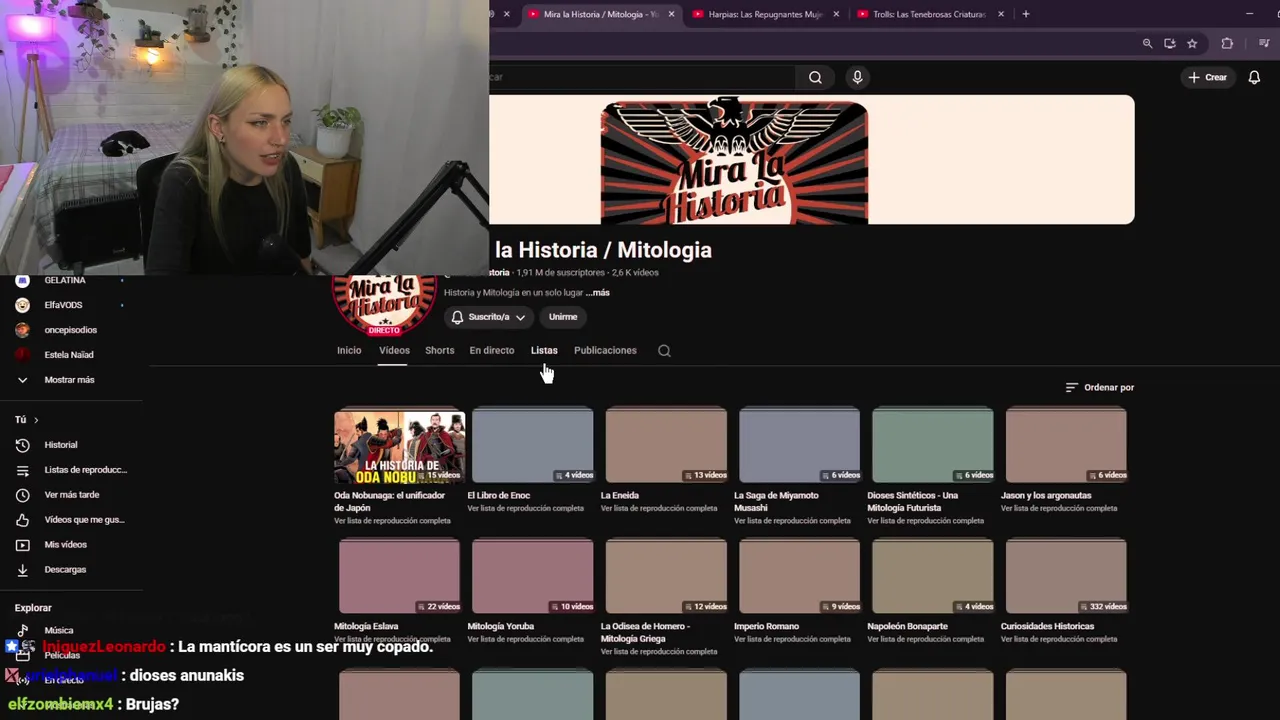The image size is (1280, 720).
Task: Open the El Libro de Enoc playlist thumbnail
Action: [x=532, y=446]
